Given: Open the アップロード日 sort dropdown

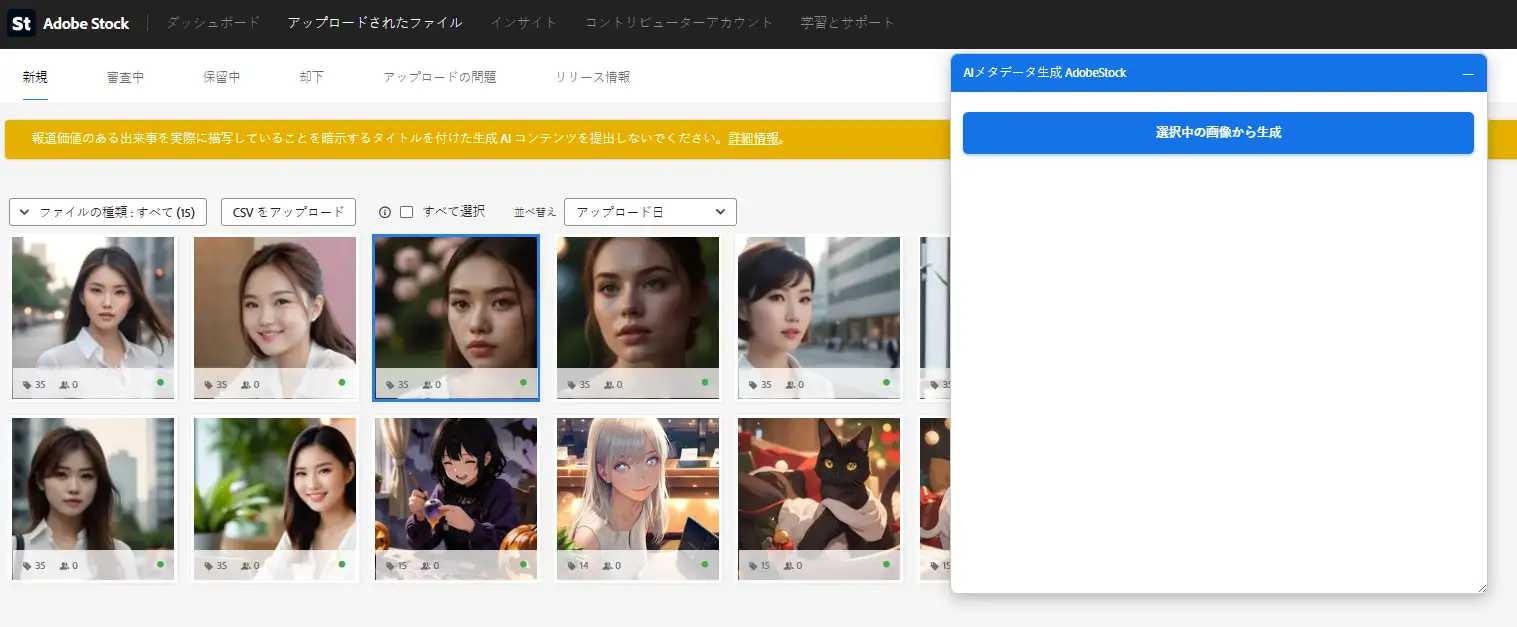Looking at the screenshot, I should 650,212.
